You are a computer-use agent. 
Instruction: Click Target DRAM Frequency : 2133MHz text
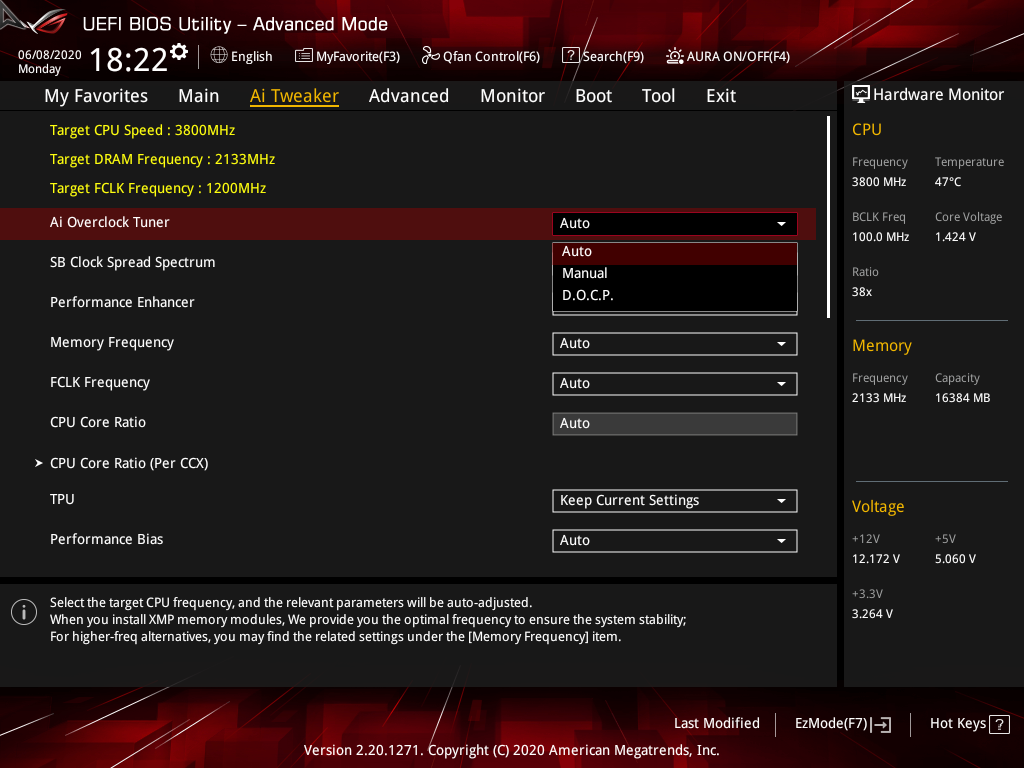tap(163, 159)
